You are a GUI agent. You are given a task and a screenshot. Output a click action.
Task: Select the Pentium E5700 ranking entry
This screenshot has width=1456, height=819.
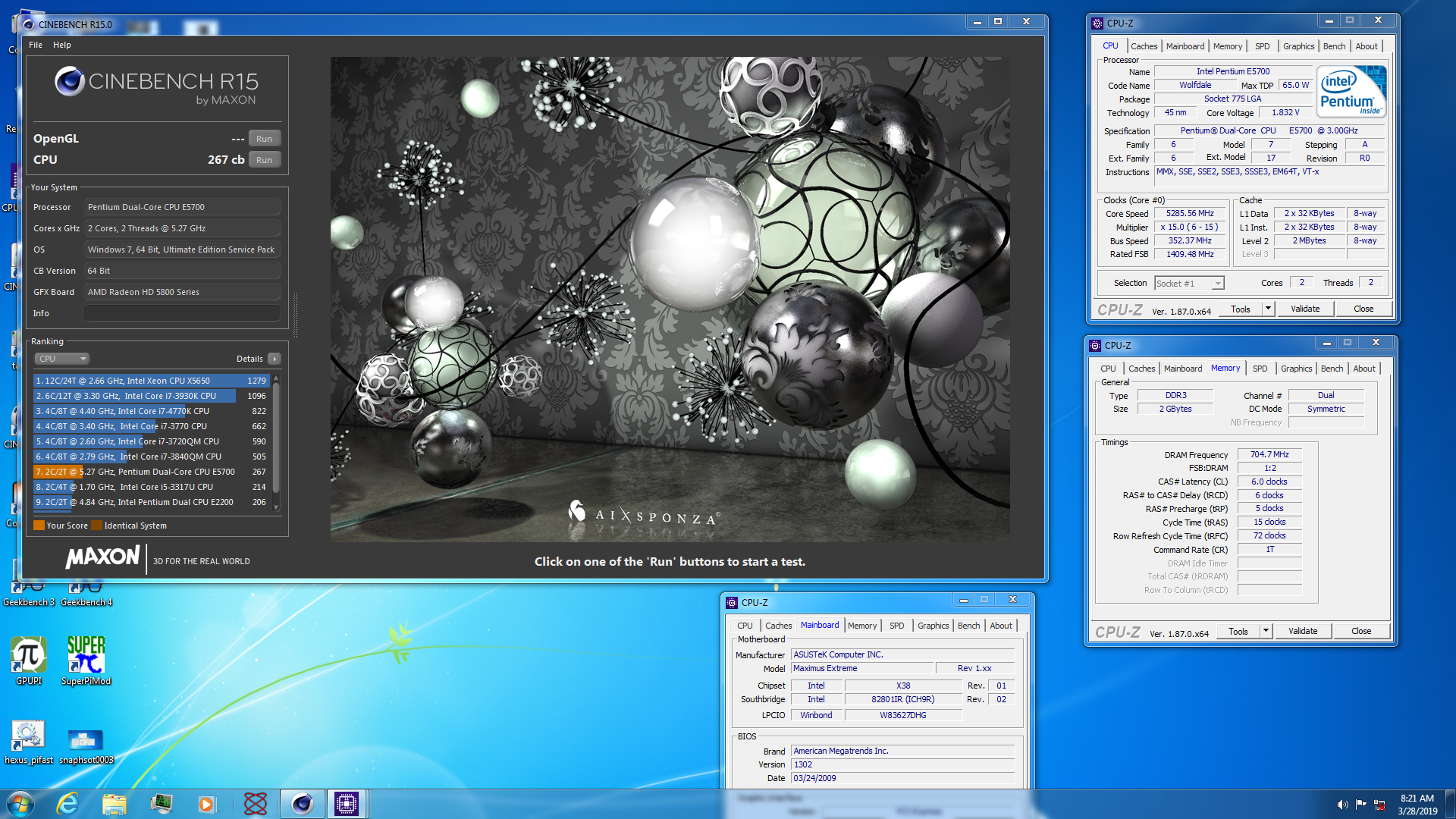point(151,472)
